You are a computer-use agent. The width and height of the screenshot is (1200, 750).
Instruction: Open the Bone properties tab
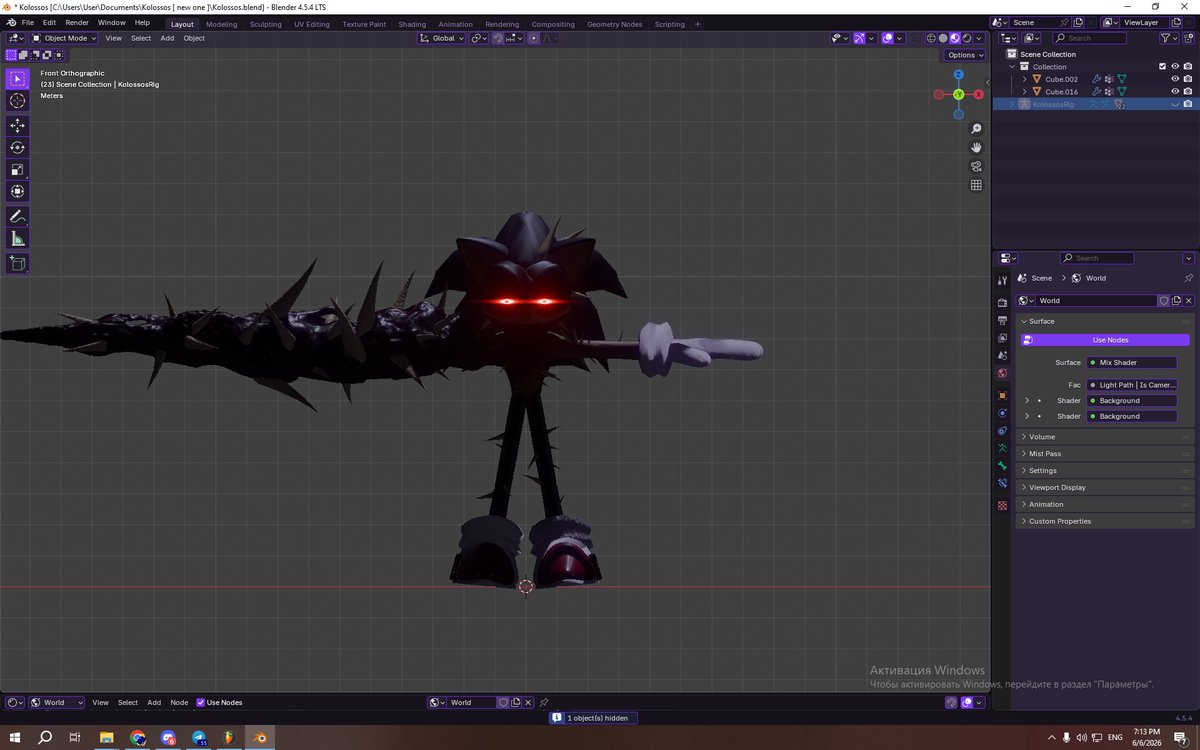(1002, 466)
